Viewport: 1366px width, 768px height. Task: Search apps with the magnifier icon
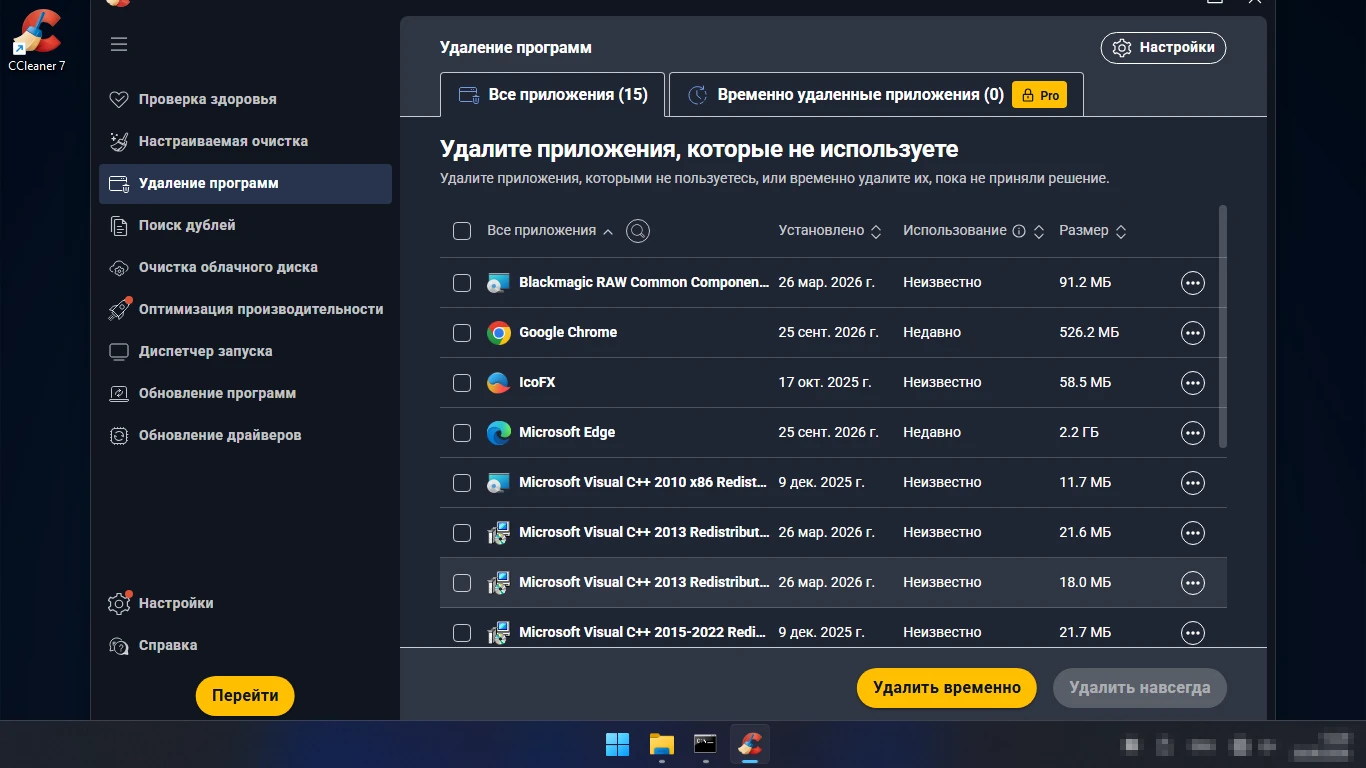pyautogui.click(x=638, y=231)
